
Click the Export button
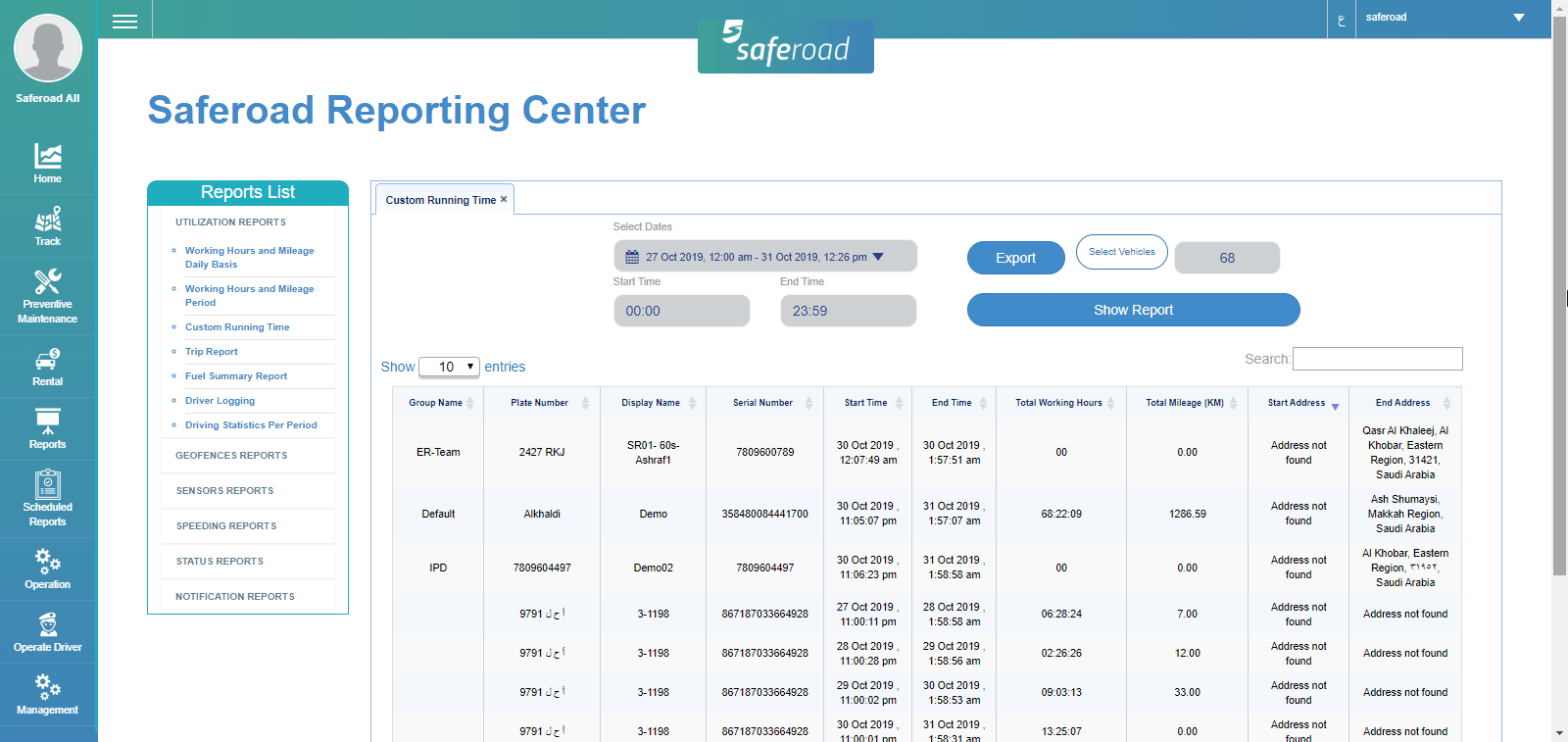click(1015, 258)
